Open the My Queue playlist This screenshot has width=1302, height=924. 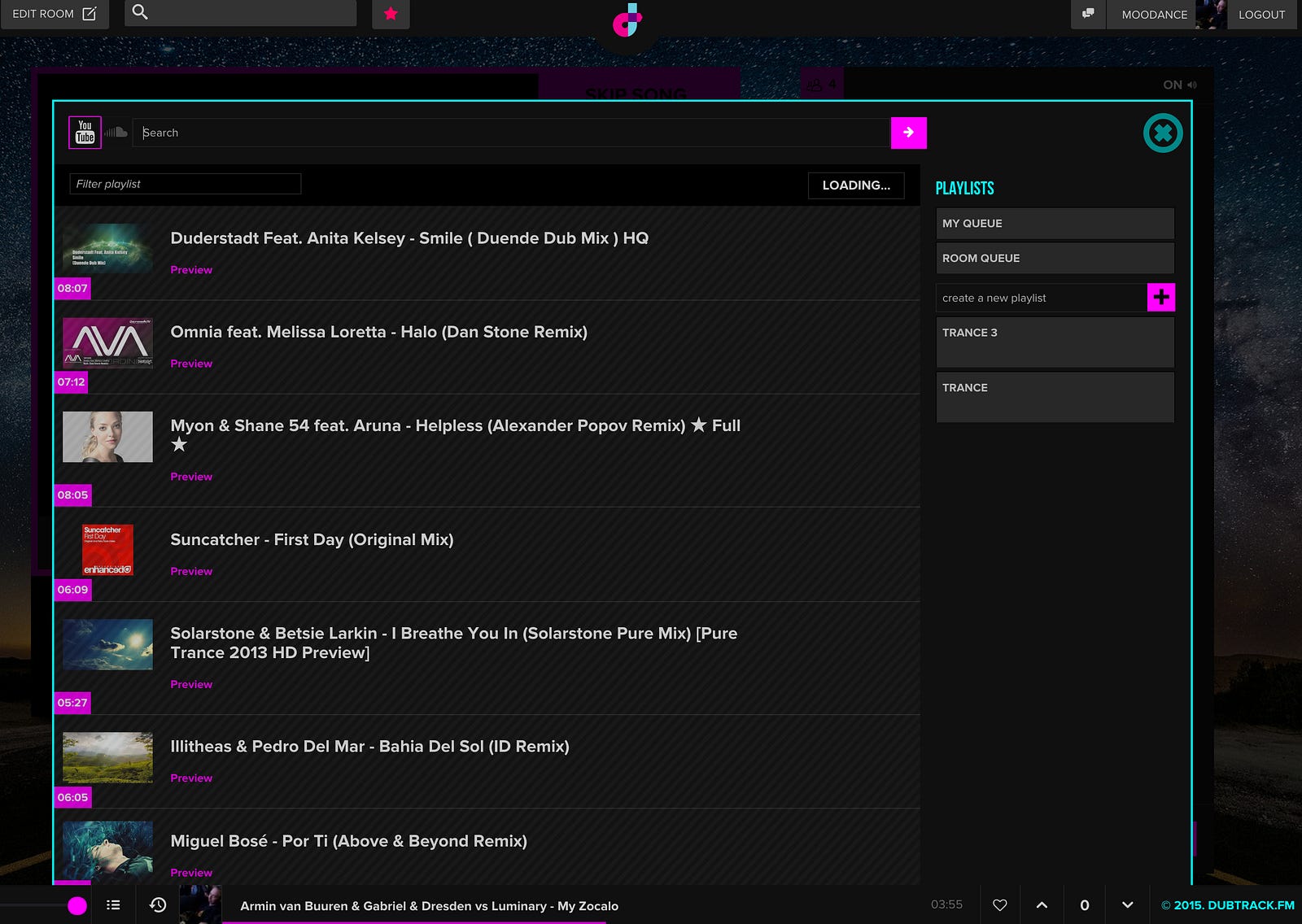tap(1055, 224)
